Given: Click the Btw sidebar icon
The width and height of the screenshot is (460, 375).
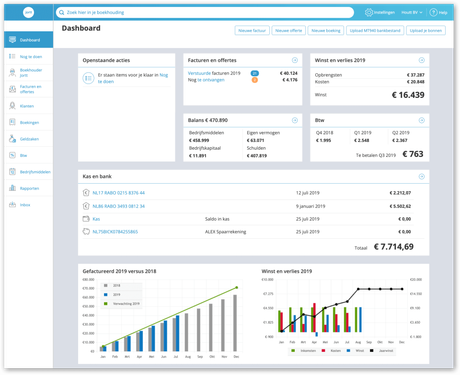Looking at the screenshot, I should (12, 155).
